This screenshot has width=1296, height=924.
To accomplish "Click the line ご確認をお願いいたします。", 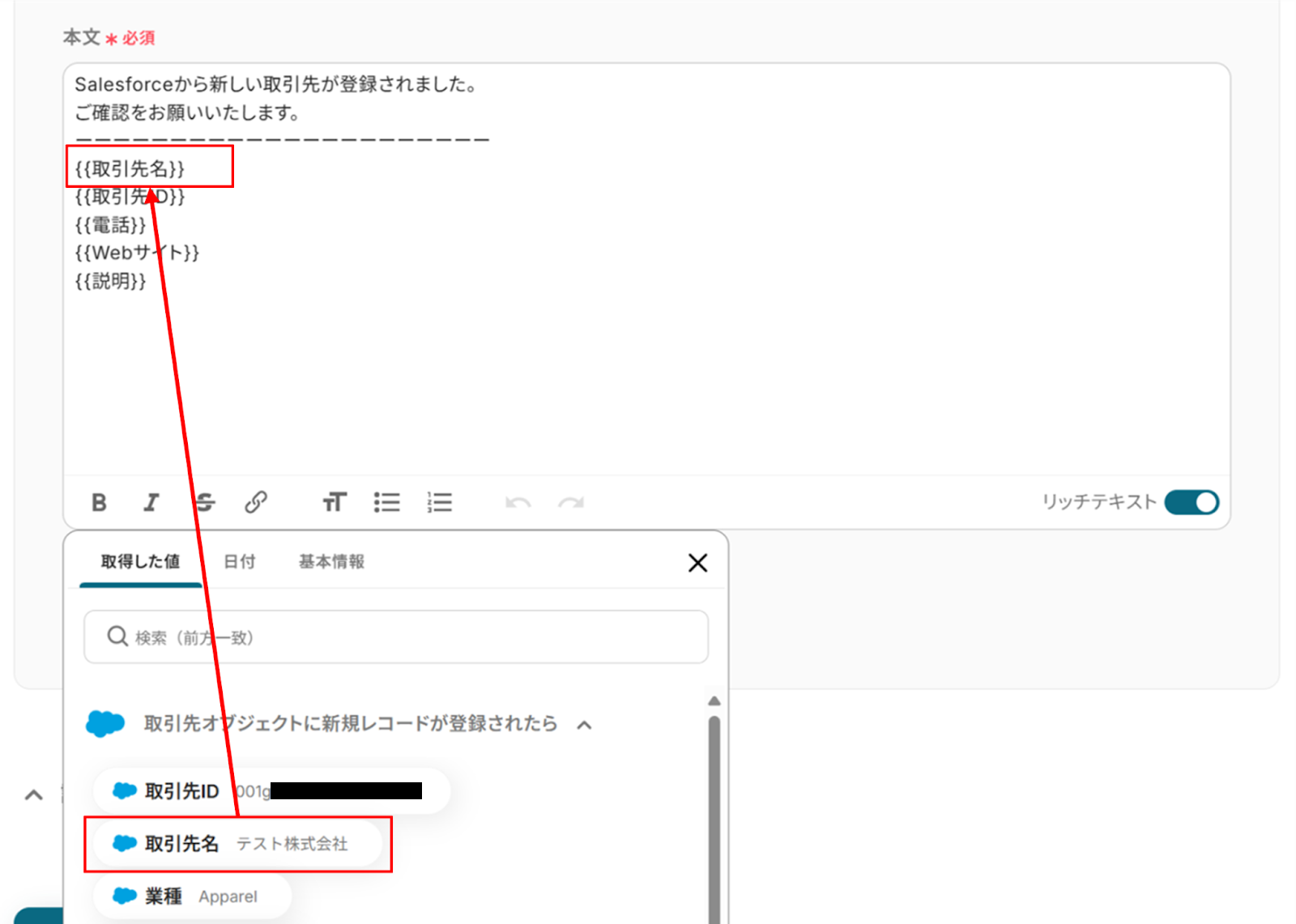I will coord(187,113).
